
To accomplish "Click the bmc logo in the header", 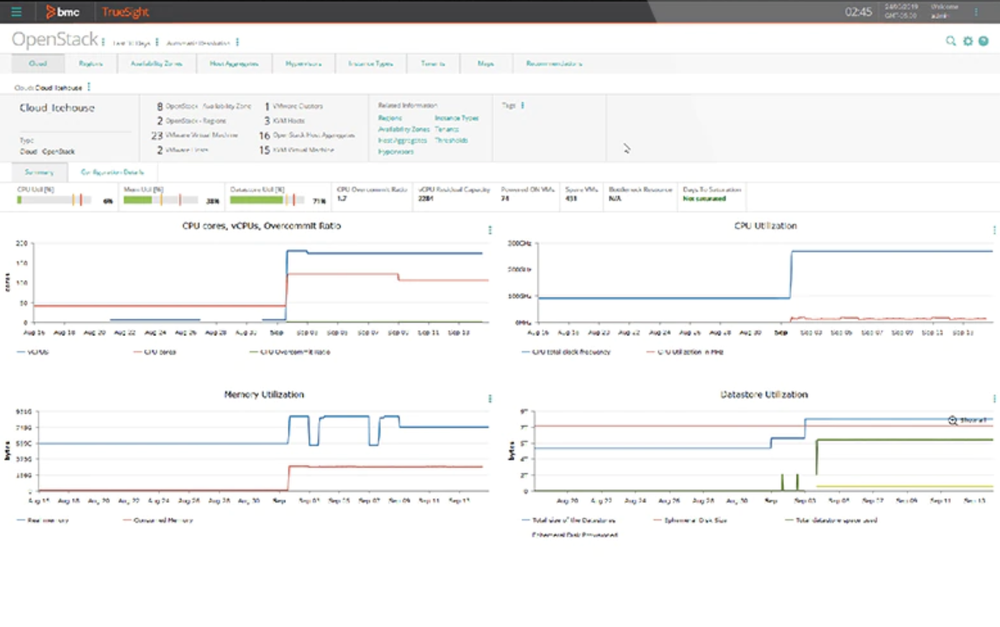I will pos(62,11).
